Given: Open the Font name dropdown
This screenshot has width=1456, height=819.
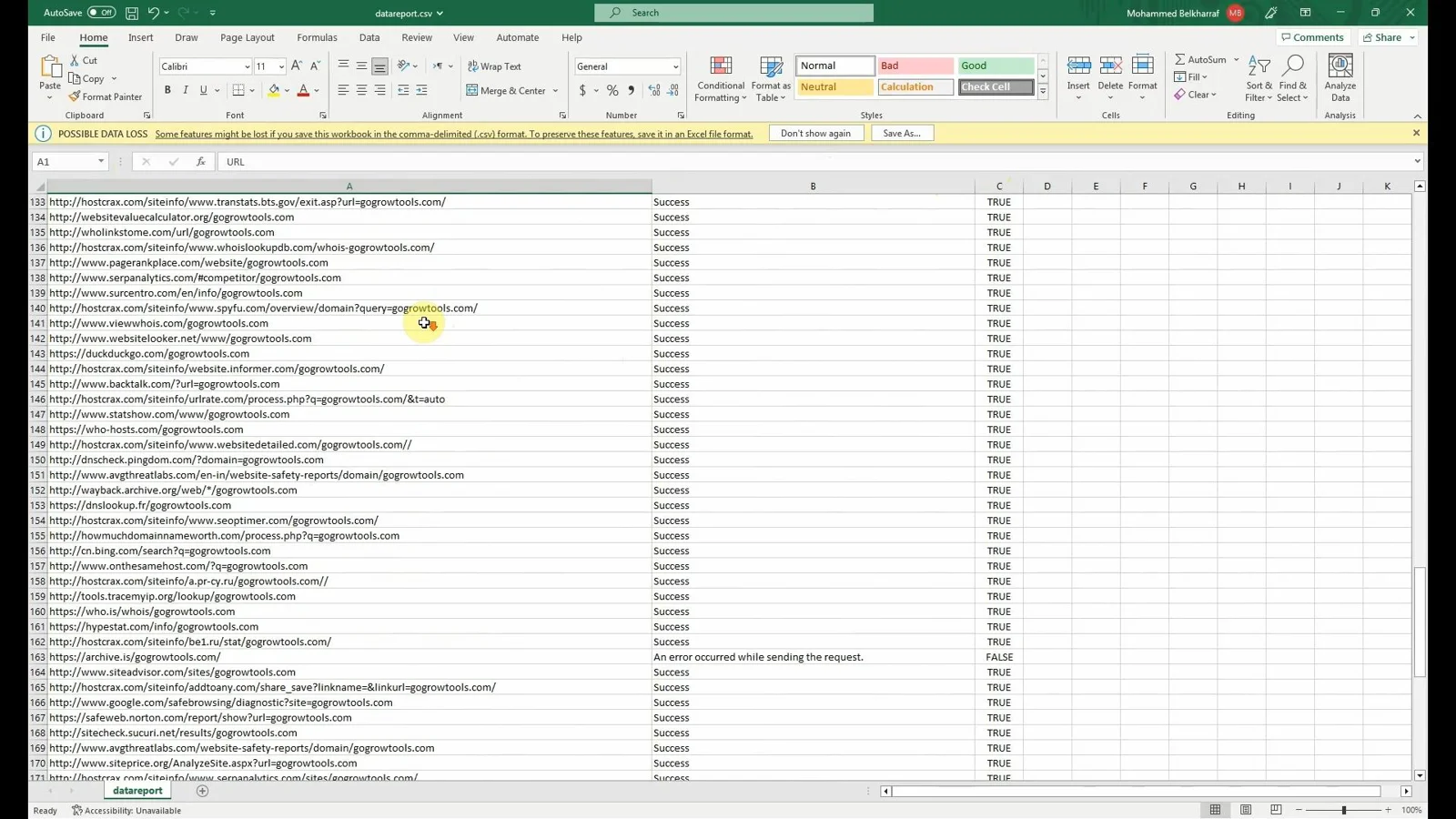Looking at the screenshot, I should coord(247,66).
